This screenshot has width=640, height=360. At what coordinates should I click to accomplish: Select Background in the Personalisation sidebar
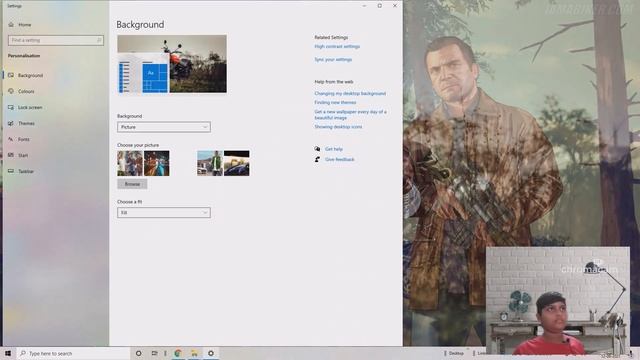click(30, 75)
